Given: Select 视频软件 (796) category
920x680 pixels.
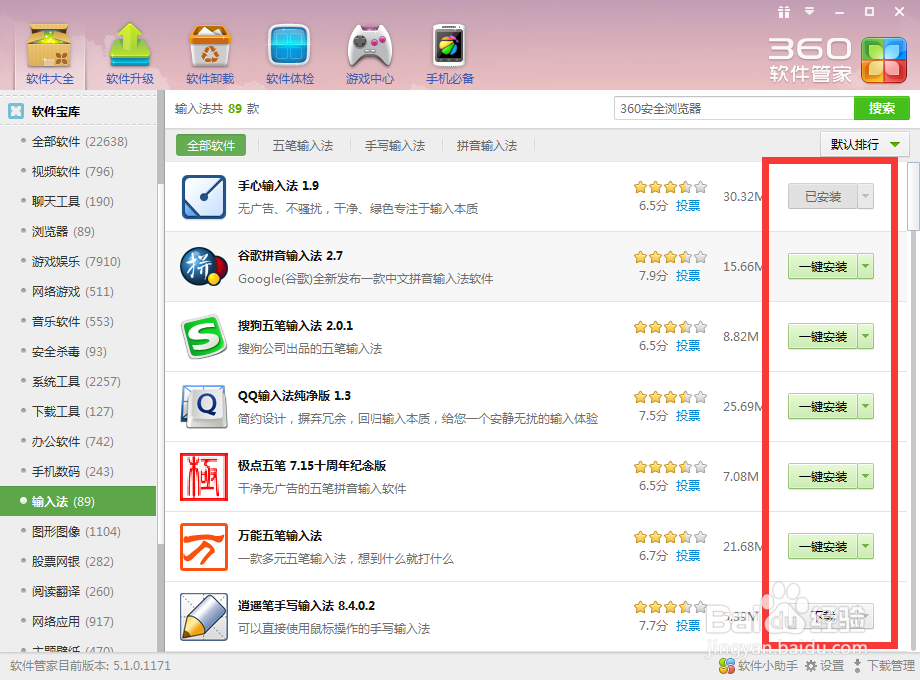Looking at the screenshot, I should (78, 171).
